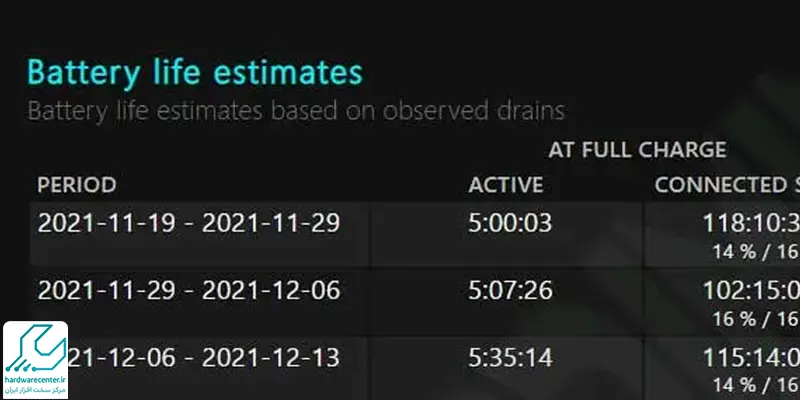Click the AT FULL CHARGE header
Viewport: 800px width, 400px height.
(x=637, y=150)
